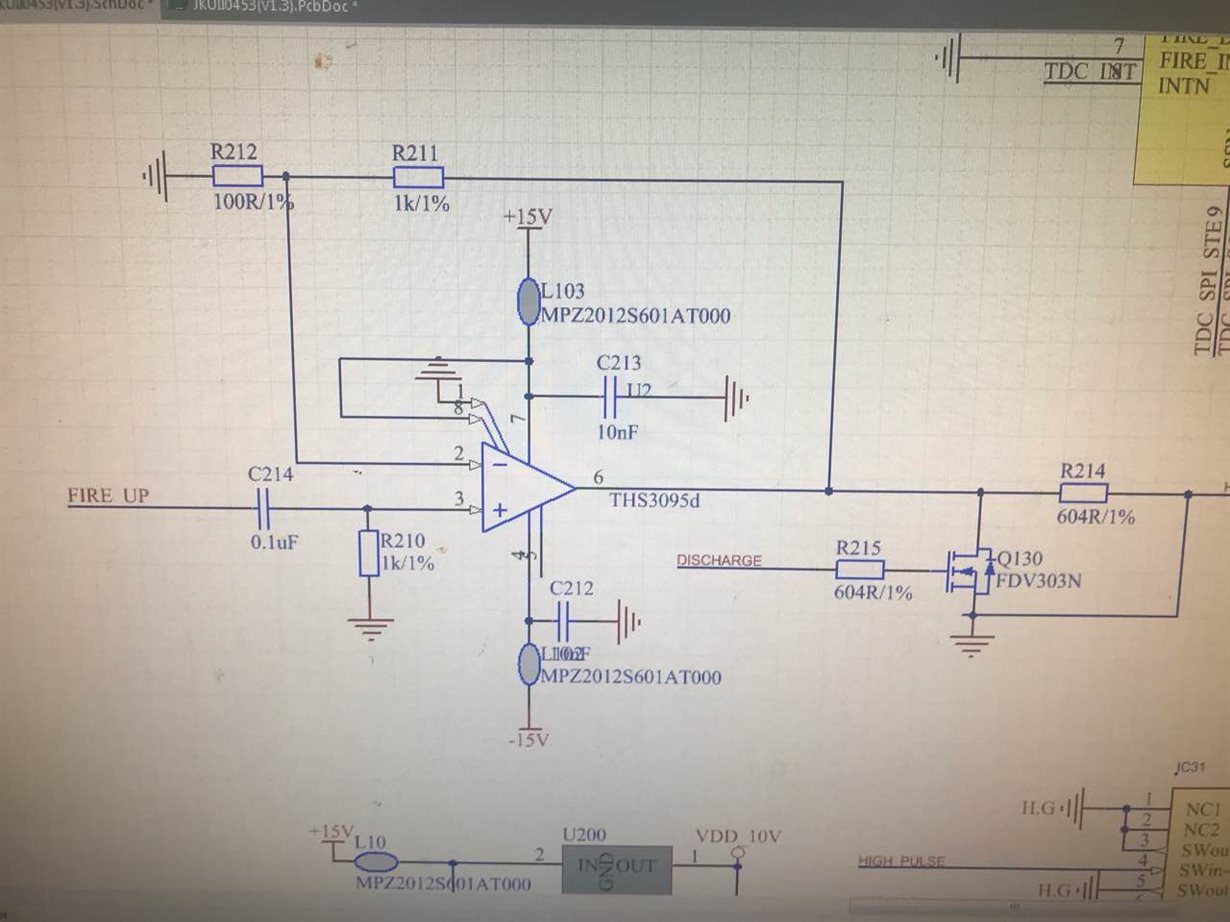Select the ground symbol left of R212

(154, 178)
